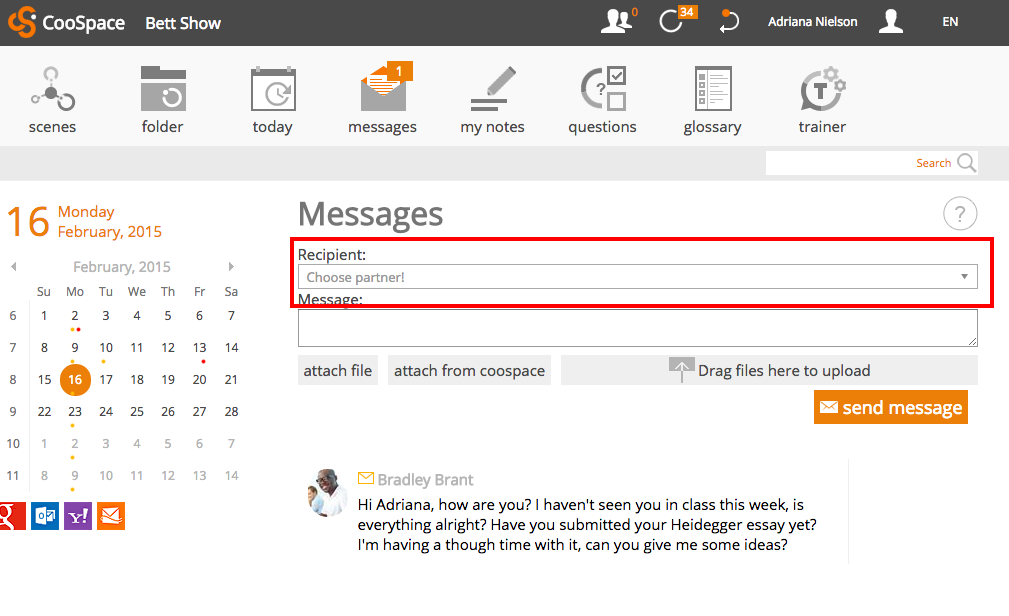This screenshot has width=1009, height=616.
Task: Open my notes pencil icon
Action: point(493,89)
